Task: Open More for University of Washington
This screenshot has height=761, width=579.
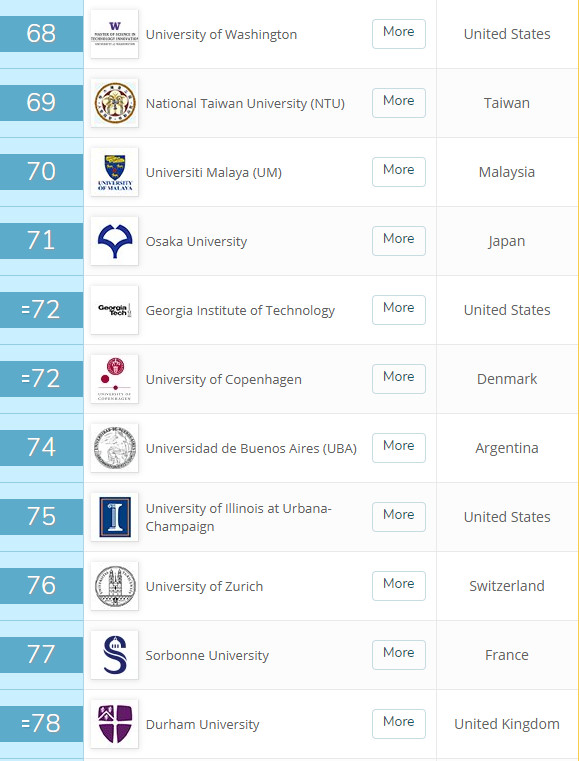Action: pos(399,34)
